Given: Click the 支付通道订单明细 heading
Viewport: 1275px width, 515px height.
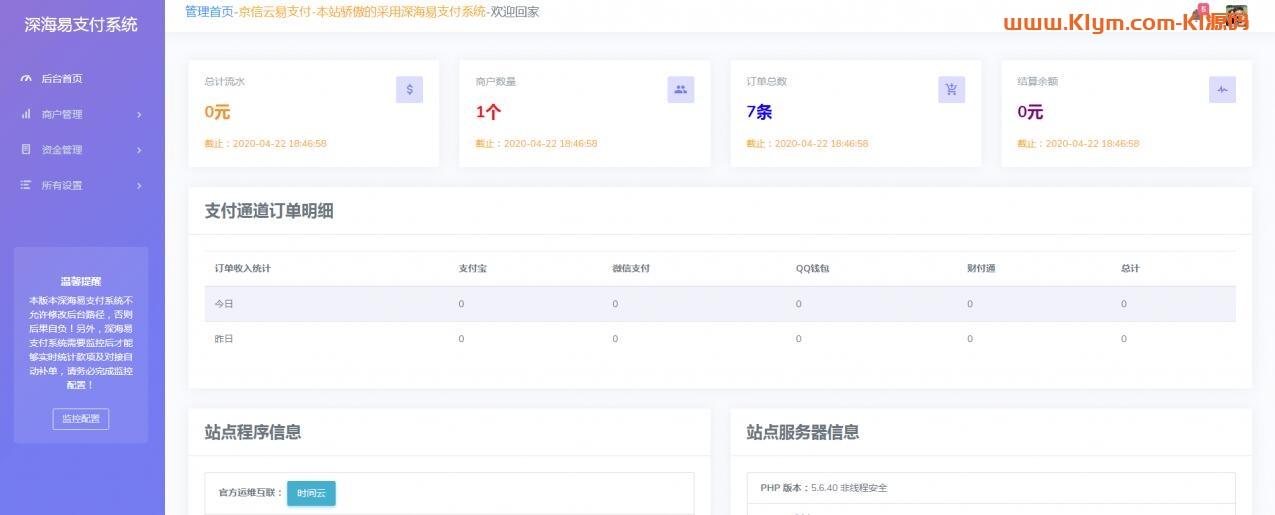Looking at the screenshot, I should click(269, 211).
